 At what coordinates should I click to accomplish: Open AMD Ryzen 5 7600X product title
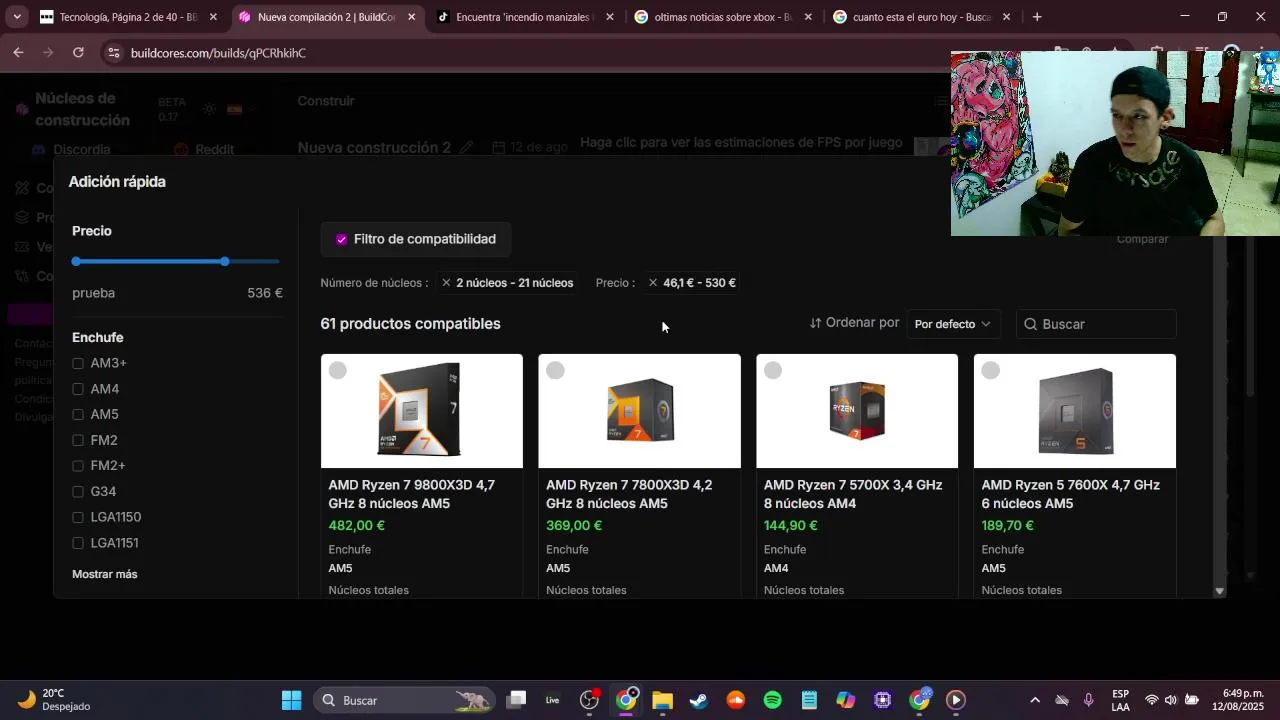1071,494
